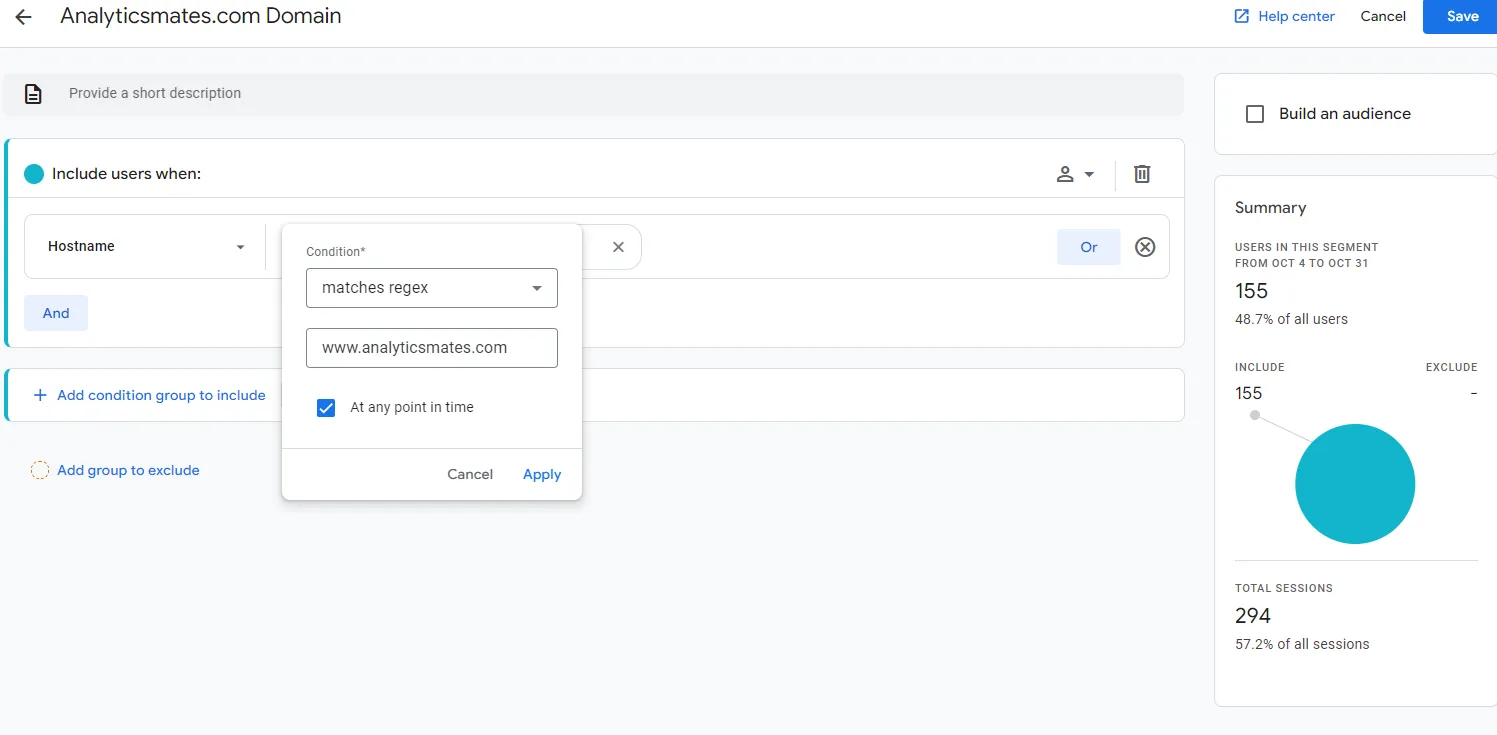Click the teal include indicator circle
Image resolution: width=1497 pixels, height=735 pixels.
coord(34,174)
